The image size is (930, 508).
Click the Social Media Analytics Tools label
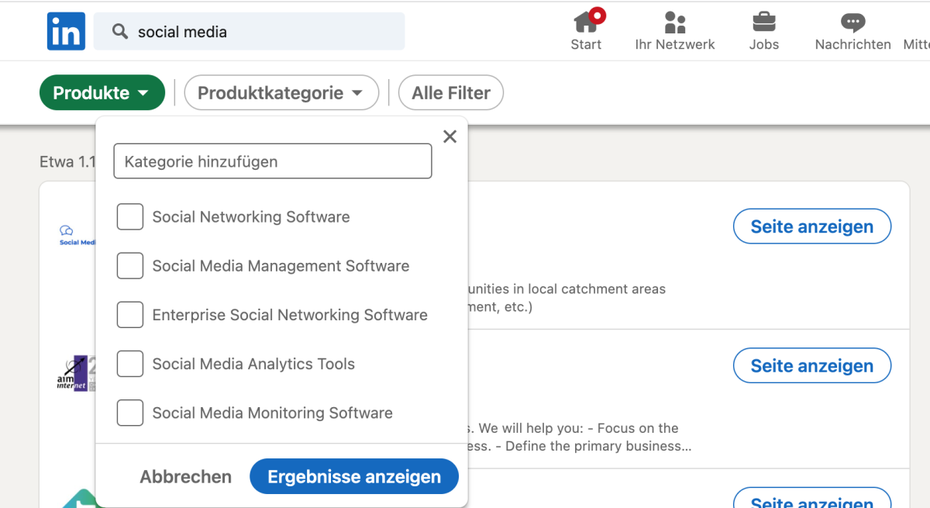click(253, 364)
